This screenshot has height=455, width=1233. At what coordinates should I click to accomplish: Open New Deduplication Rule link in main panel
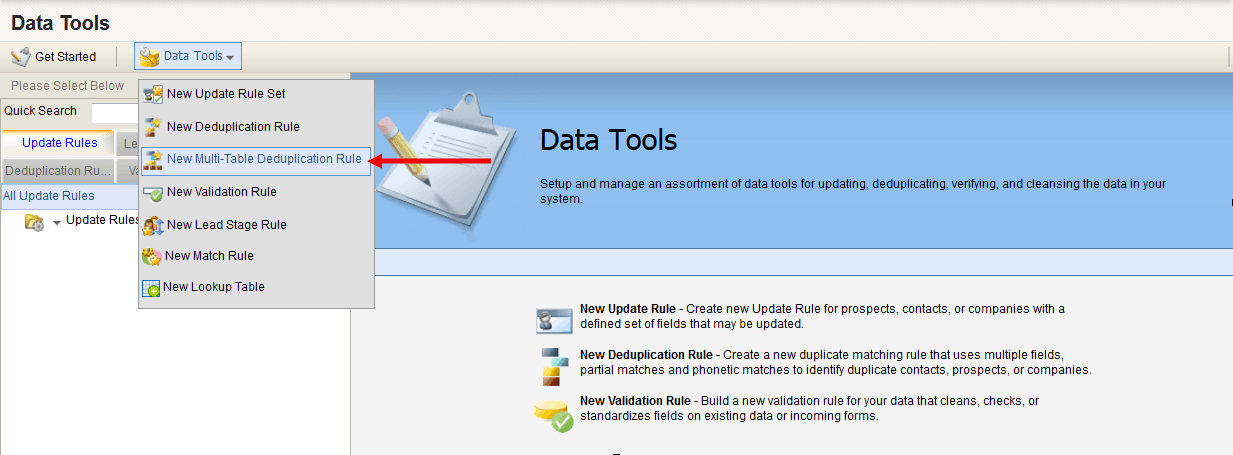point(646,355)
